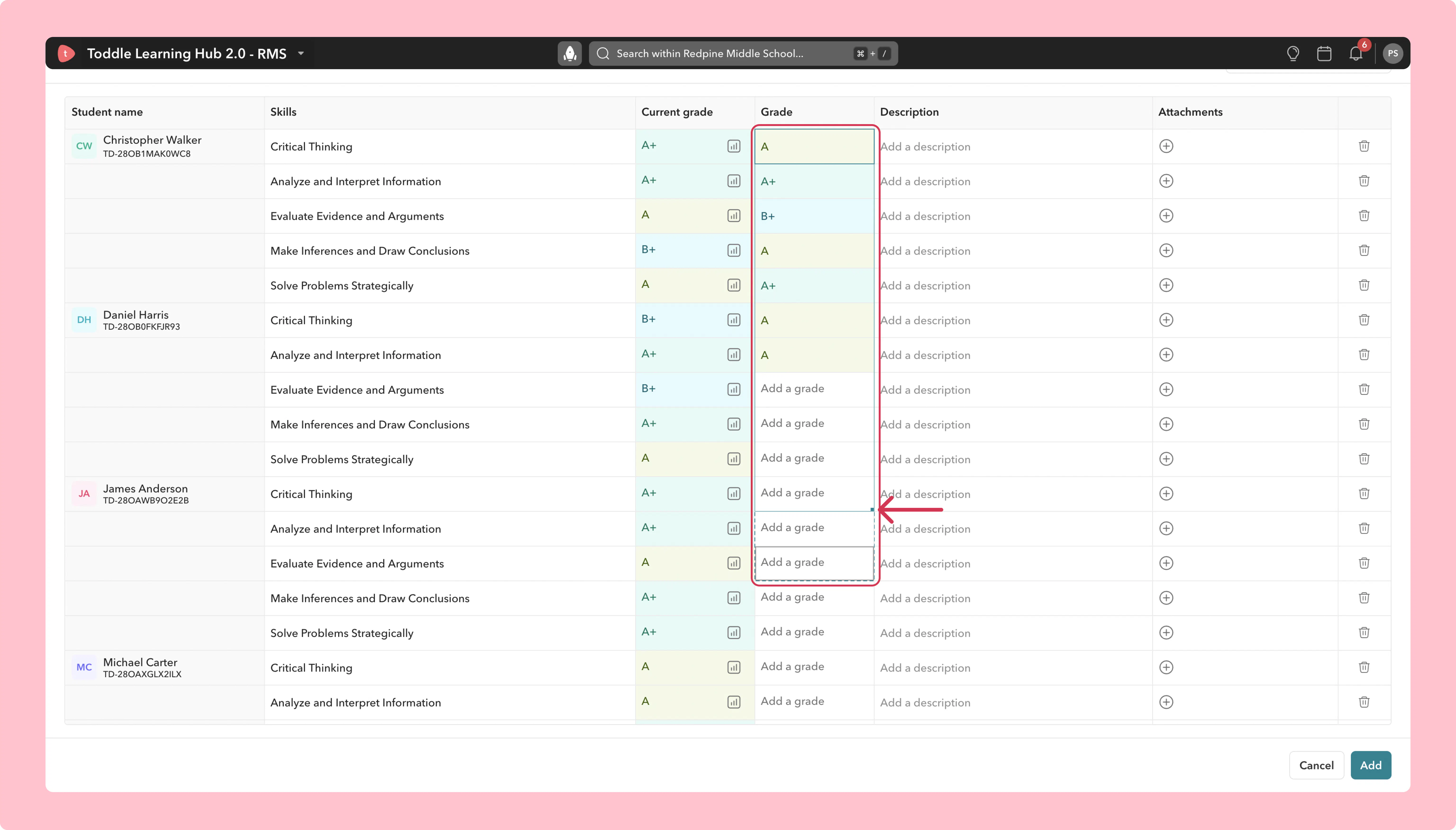Delete James Anderson Solve Problems Strategically row
The image size is (1456, 830).
coord(1364,633)
